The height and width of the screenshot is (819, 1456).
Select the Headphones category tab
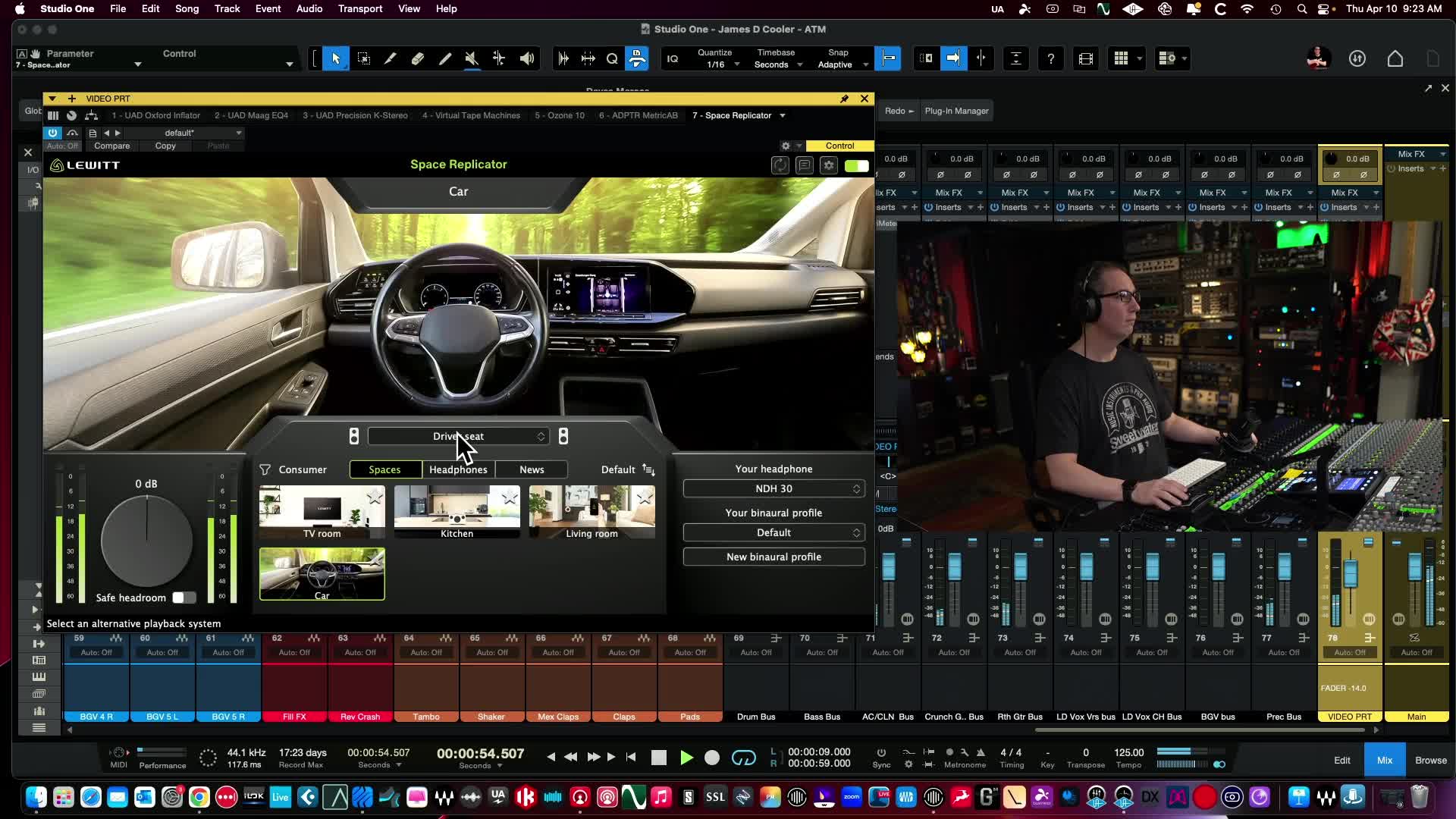coord(458,469)
